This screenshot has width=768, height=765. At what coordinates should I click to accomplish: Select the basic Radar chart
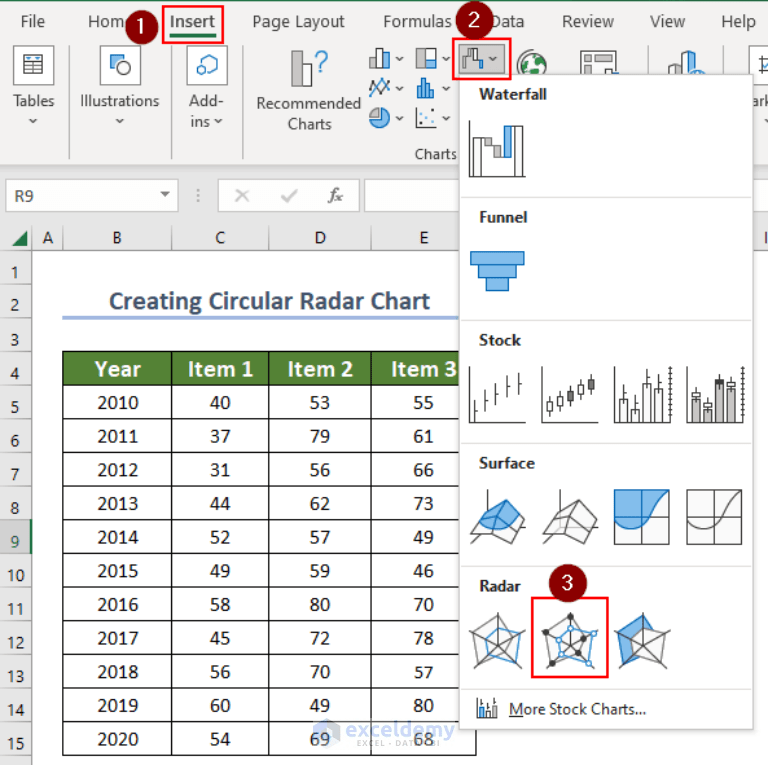[x=497, y=640]
